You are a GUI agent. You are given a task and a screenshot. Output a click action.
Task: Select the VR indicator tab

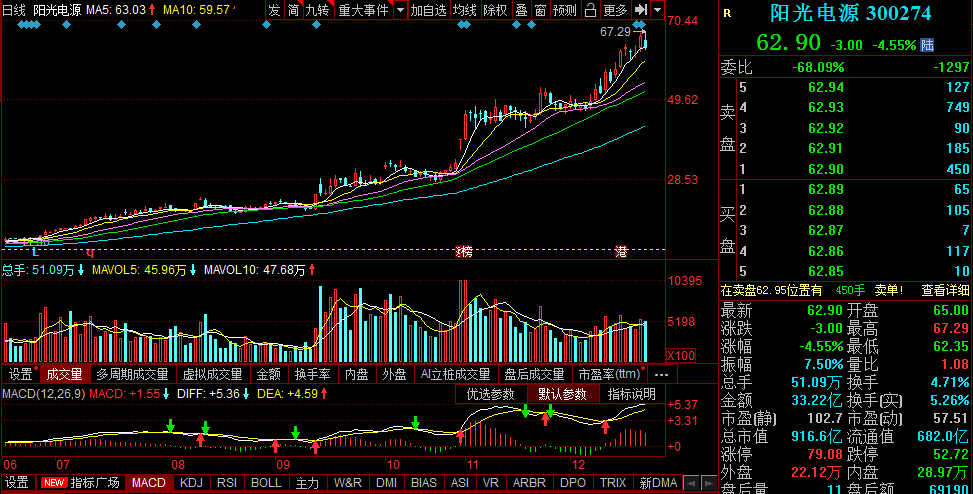pyautogui.click(x=491, y=483)
